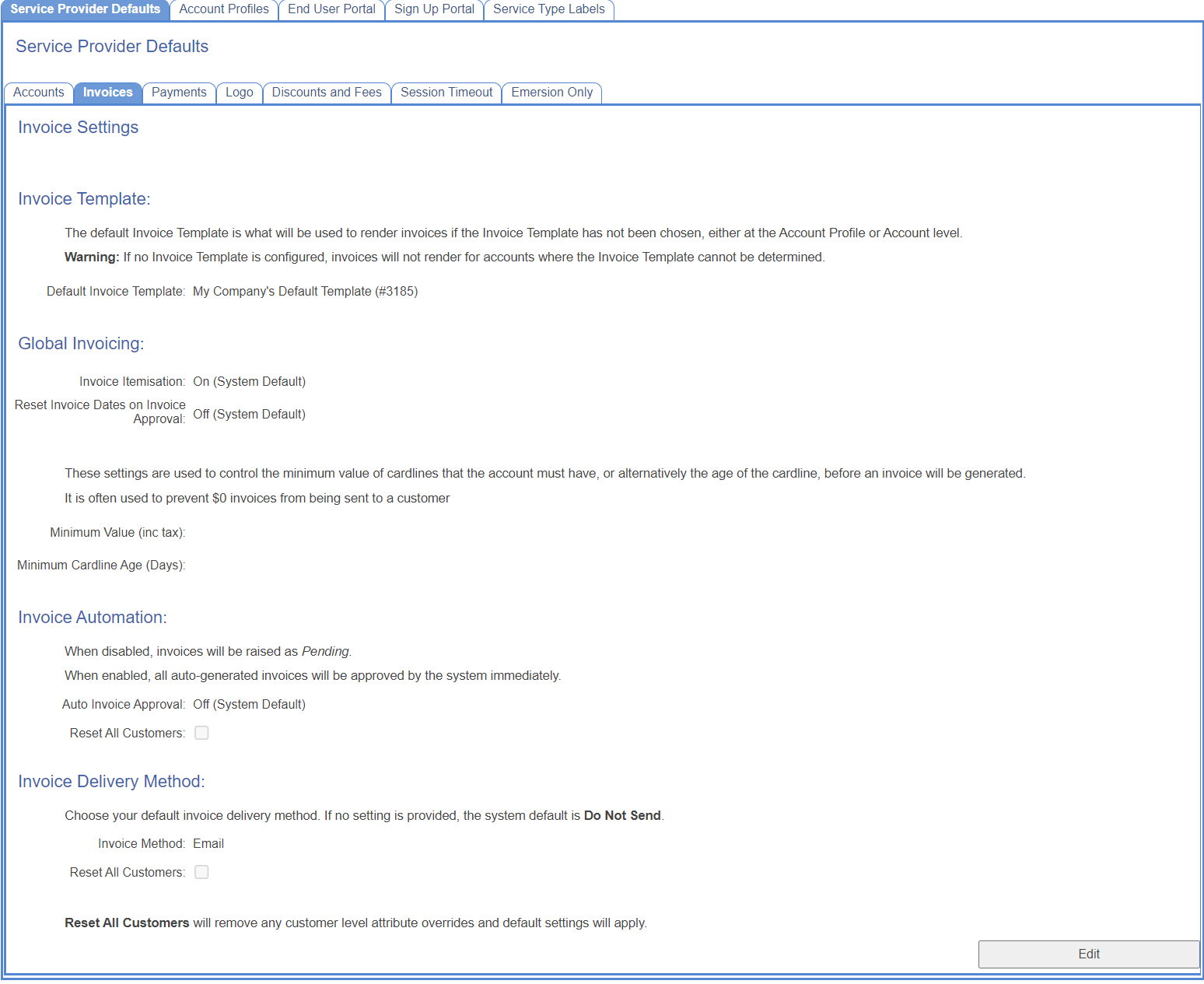
Task: Switch to the Emersion Only sub-tab
Action: 551,93
